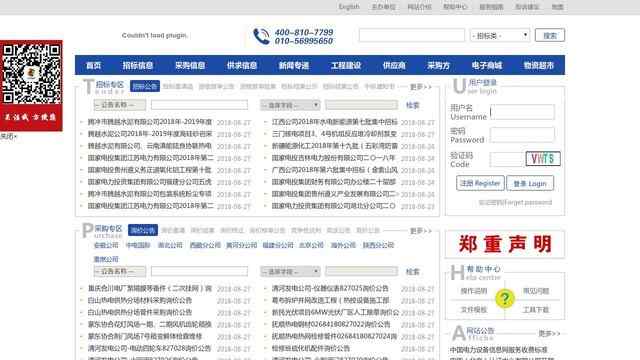Filter by 中电国际 company link
Viewport: 640px width, 360px height.
click(138, 245)
